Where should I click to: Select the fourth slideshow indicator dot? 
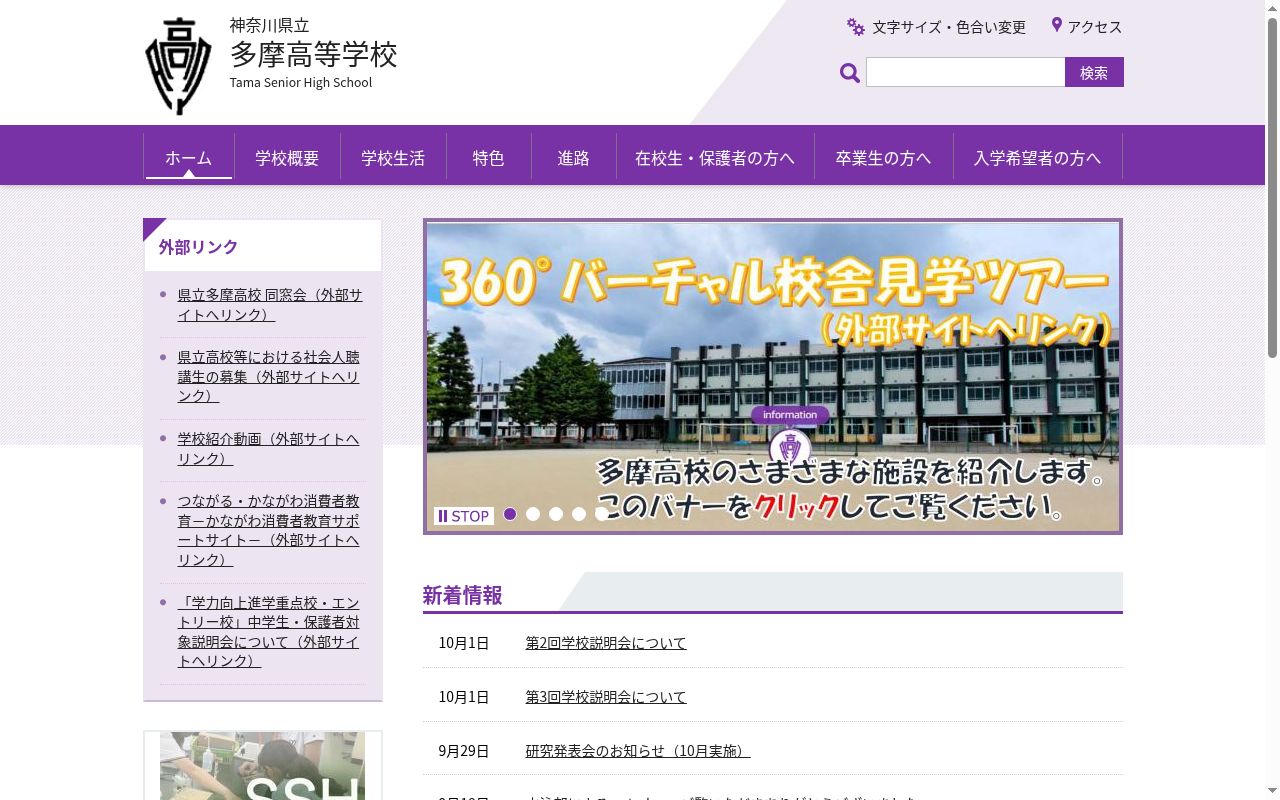(579, 514)
